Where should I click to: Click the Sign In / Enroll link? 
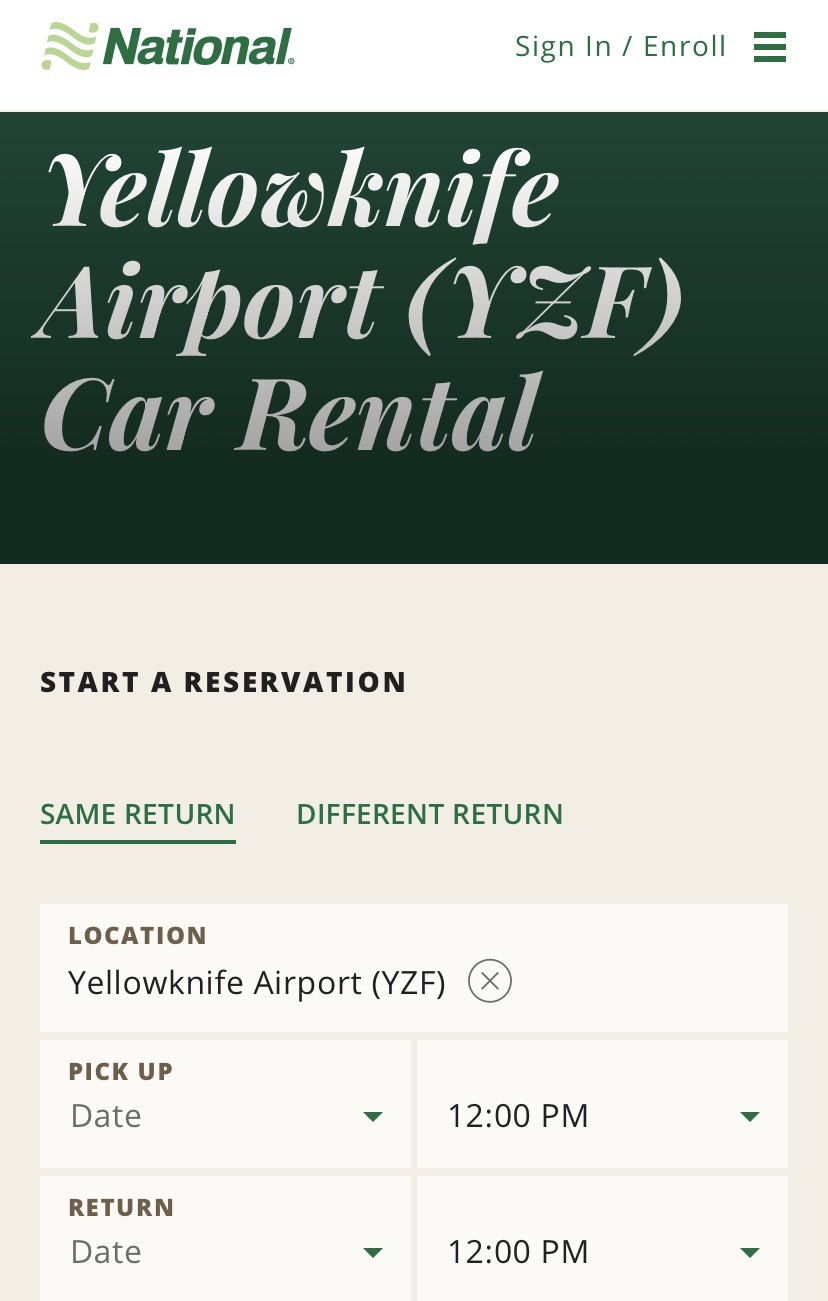[x=620, y=47]
